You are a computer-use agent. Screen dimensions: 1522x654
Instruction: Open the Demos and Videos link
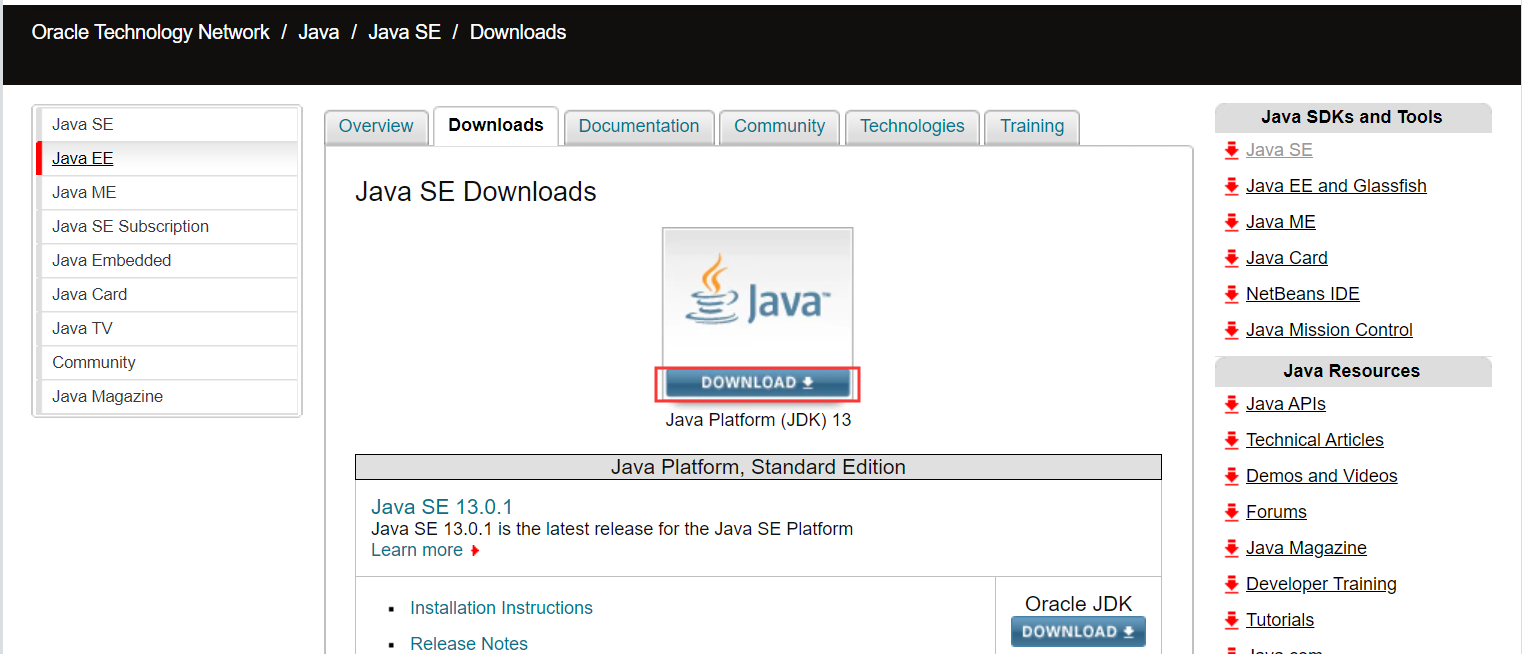click(x=1322, y=476)
